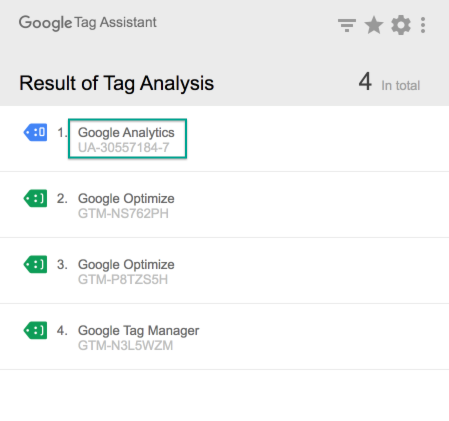This screenshot has height=421, width=449.
Task: Click the Google Tag Assistant logo
Action: coord(87,23)
